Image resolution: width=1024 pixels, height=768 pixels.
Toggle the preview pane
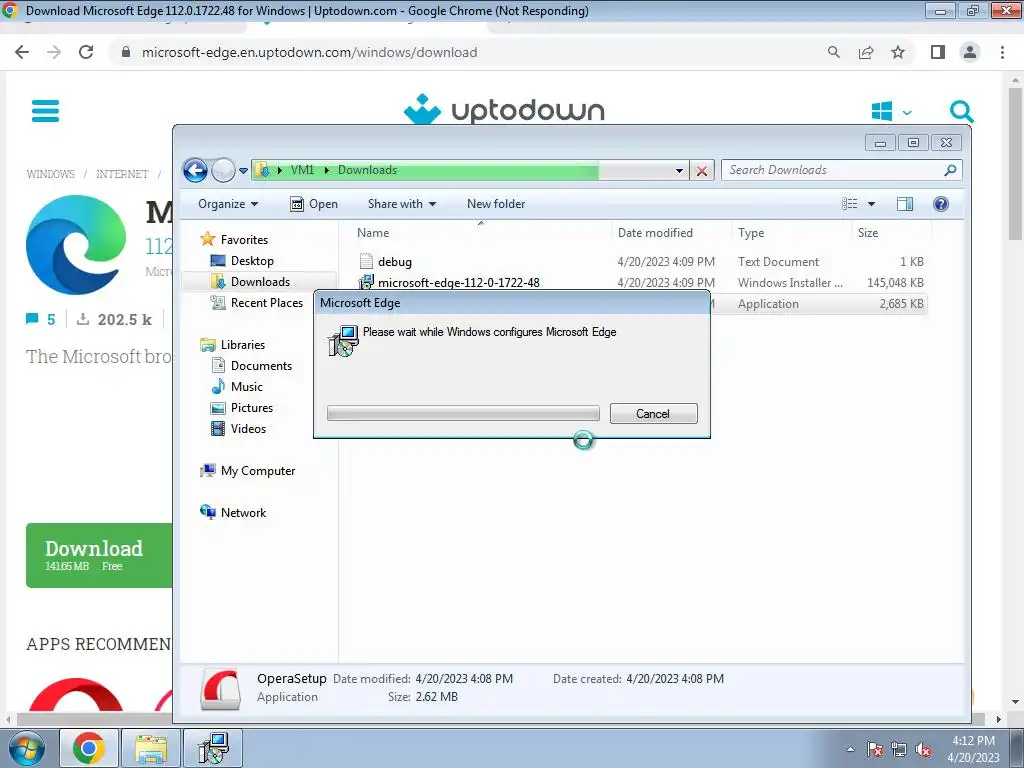click(904, 204)
